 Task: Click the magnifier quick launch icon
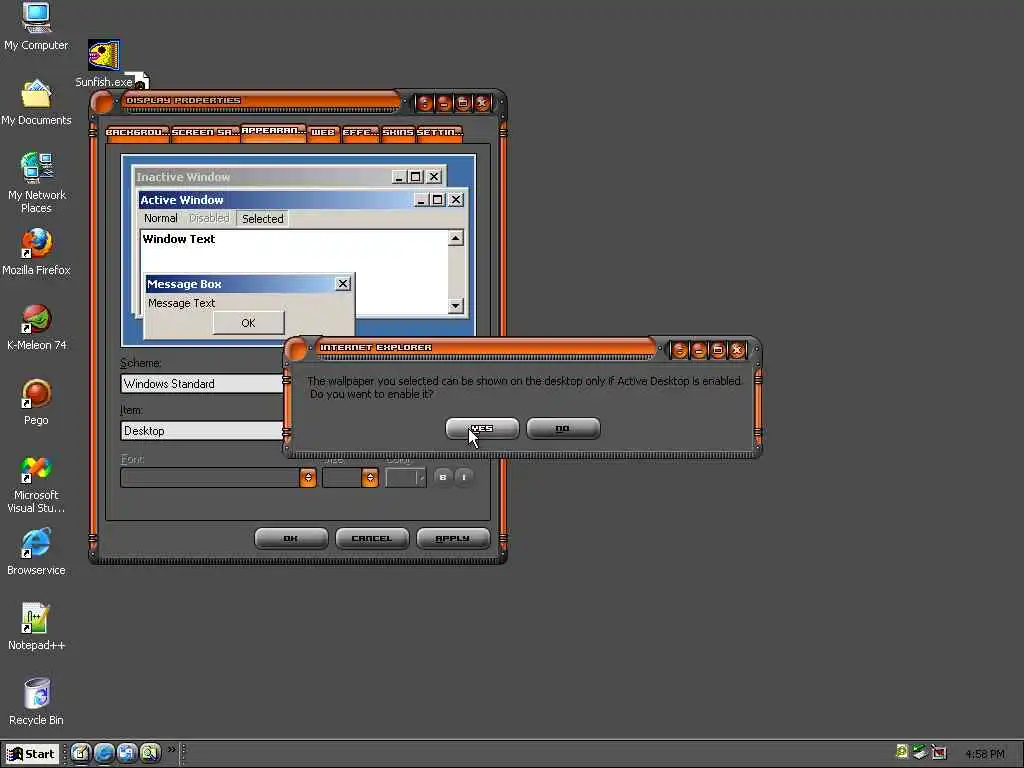[x=150, y=753]
